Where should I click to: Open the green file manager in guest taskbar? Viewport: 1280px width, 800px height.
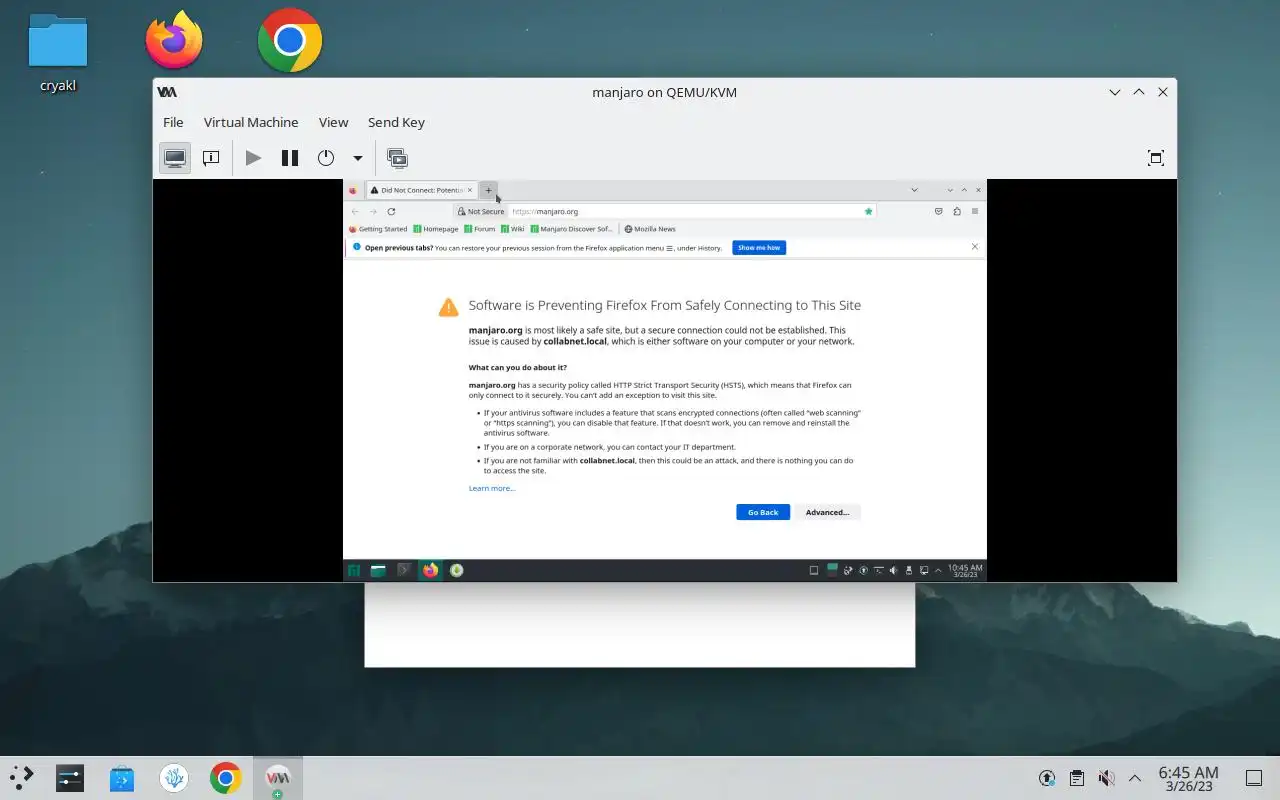(378, 571)
